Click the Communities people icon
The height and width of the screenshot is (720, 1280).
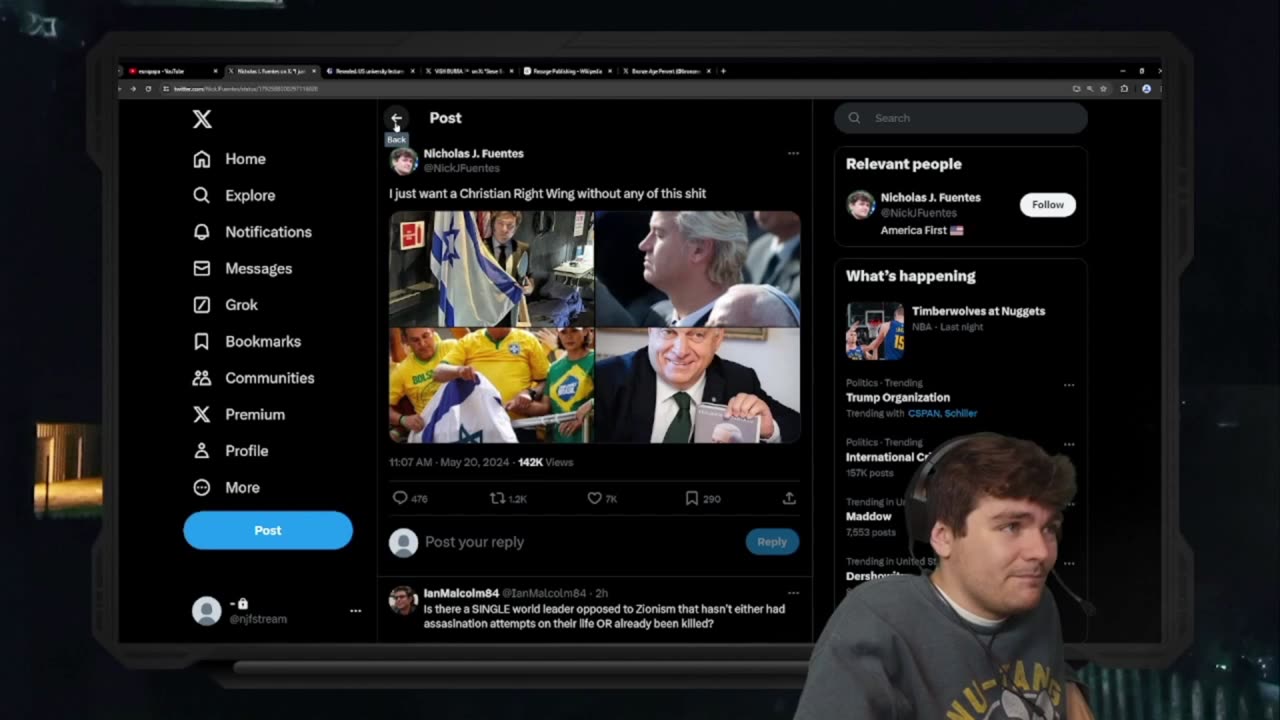(202, 378)
